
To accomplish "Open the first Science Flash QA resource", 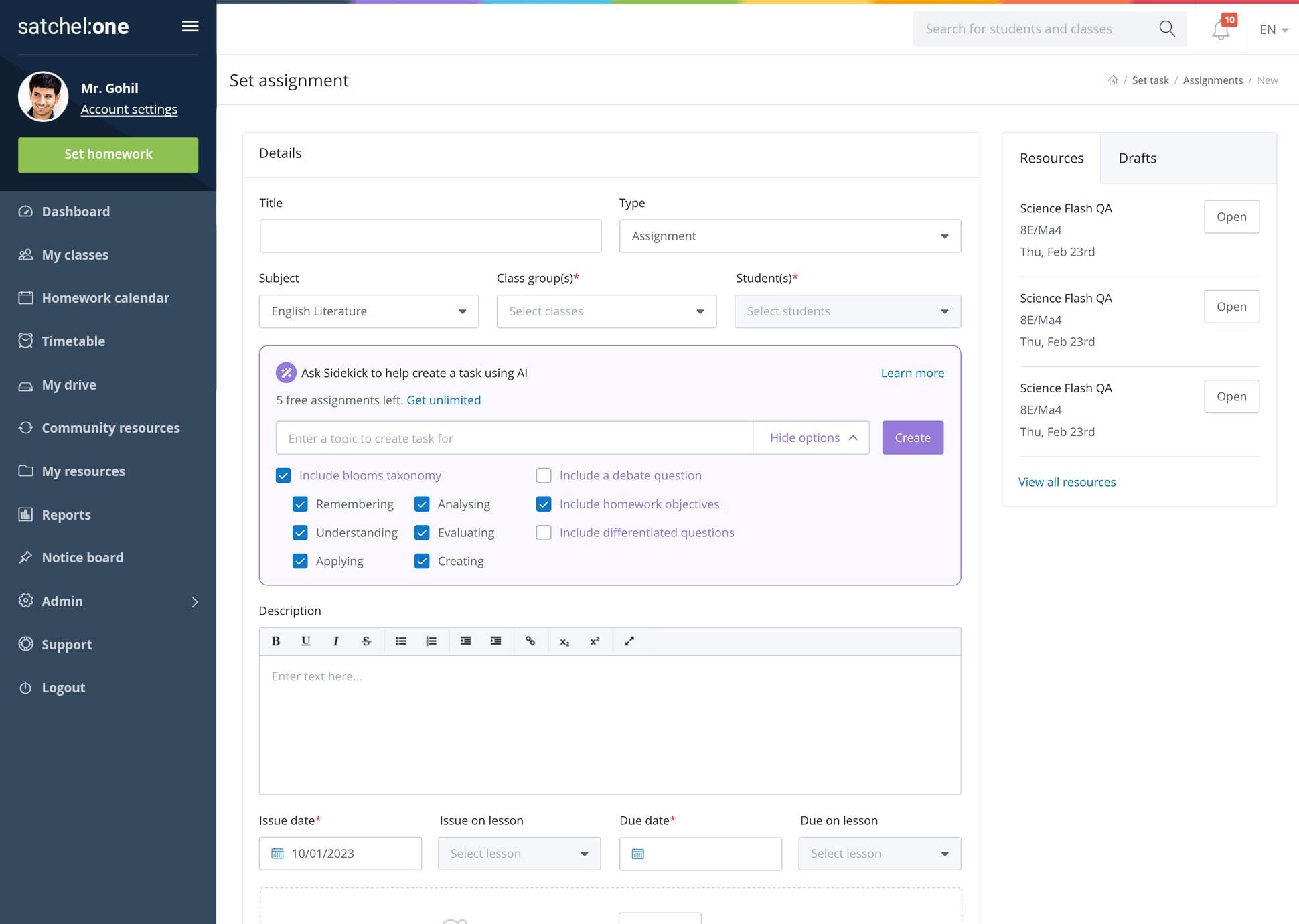I will coord(1231,216).
